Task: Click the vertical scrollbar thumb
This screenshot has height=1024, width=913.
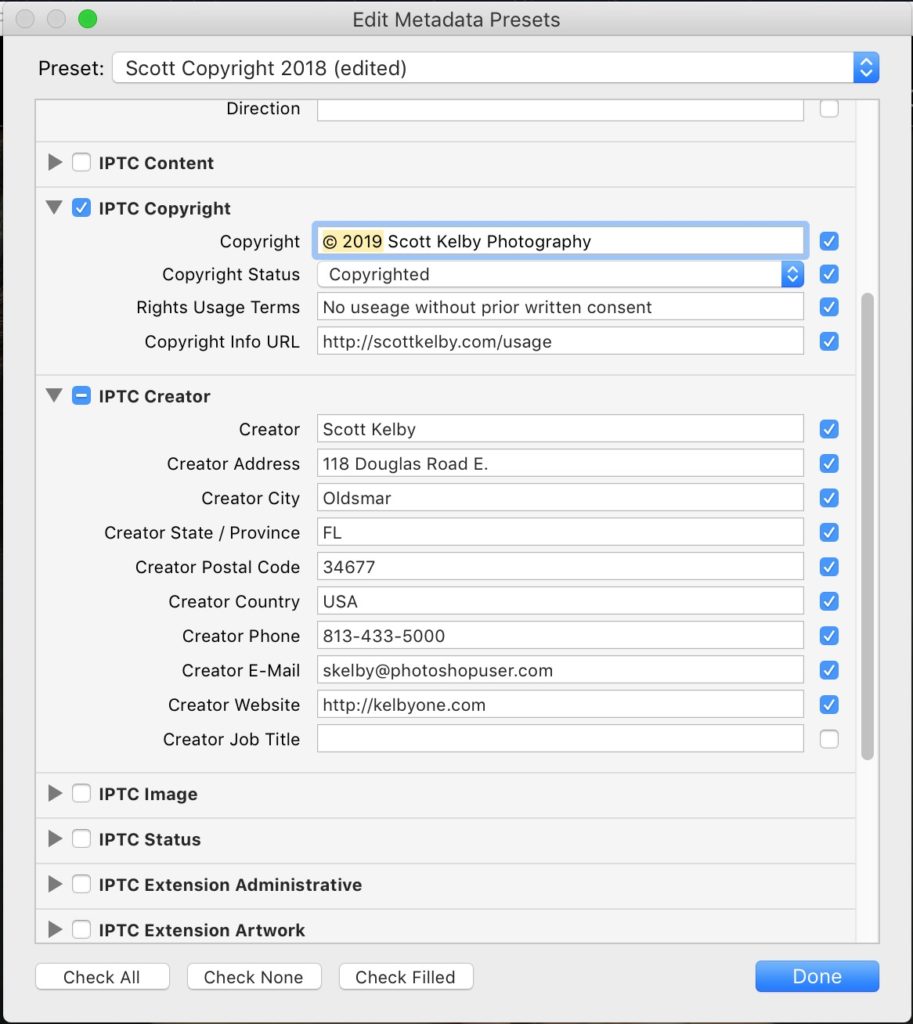Action: 867,526
